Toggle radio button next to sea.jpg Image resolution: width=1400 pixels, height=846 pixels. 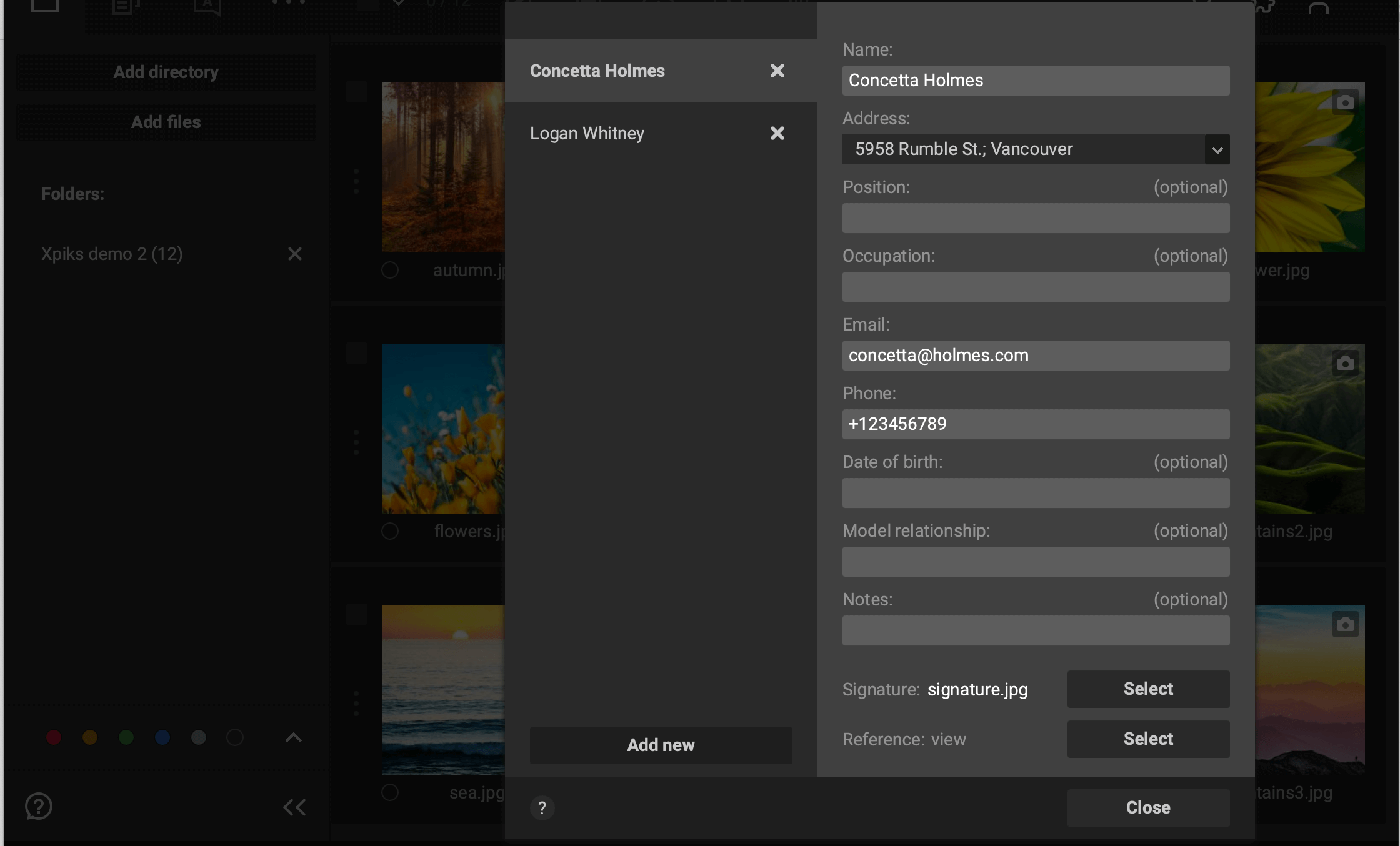point(390,792)
